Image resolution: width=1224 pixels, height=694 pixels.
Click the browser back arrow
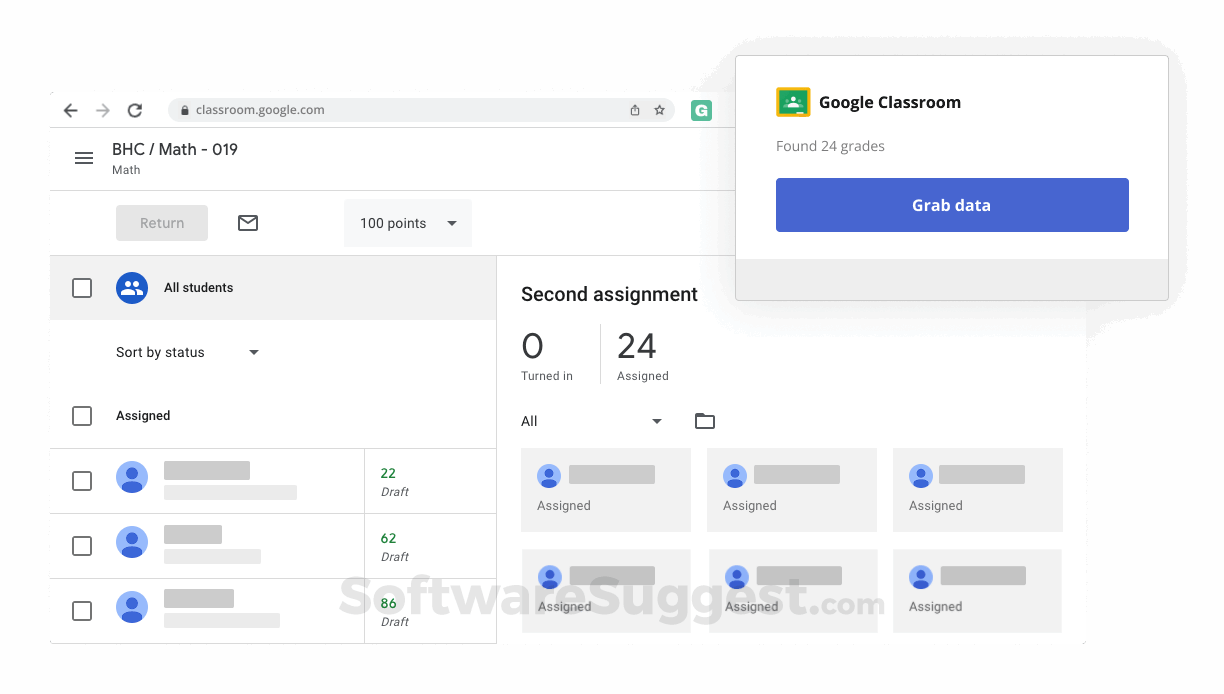pyautogui.click(x=70, y=110)
